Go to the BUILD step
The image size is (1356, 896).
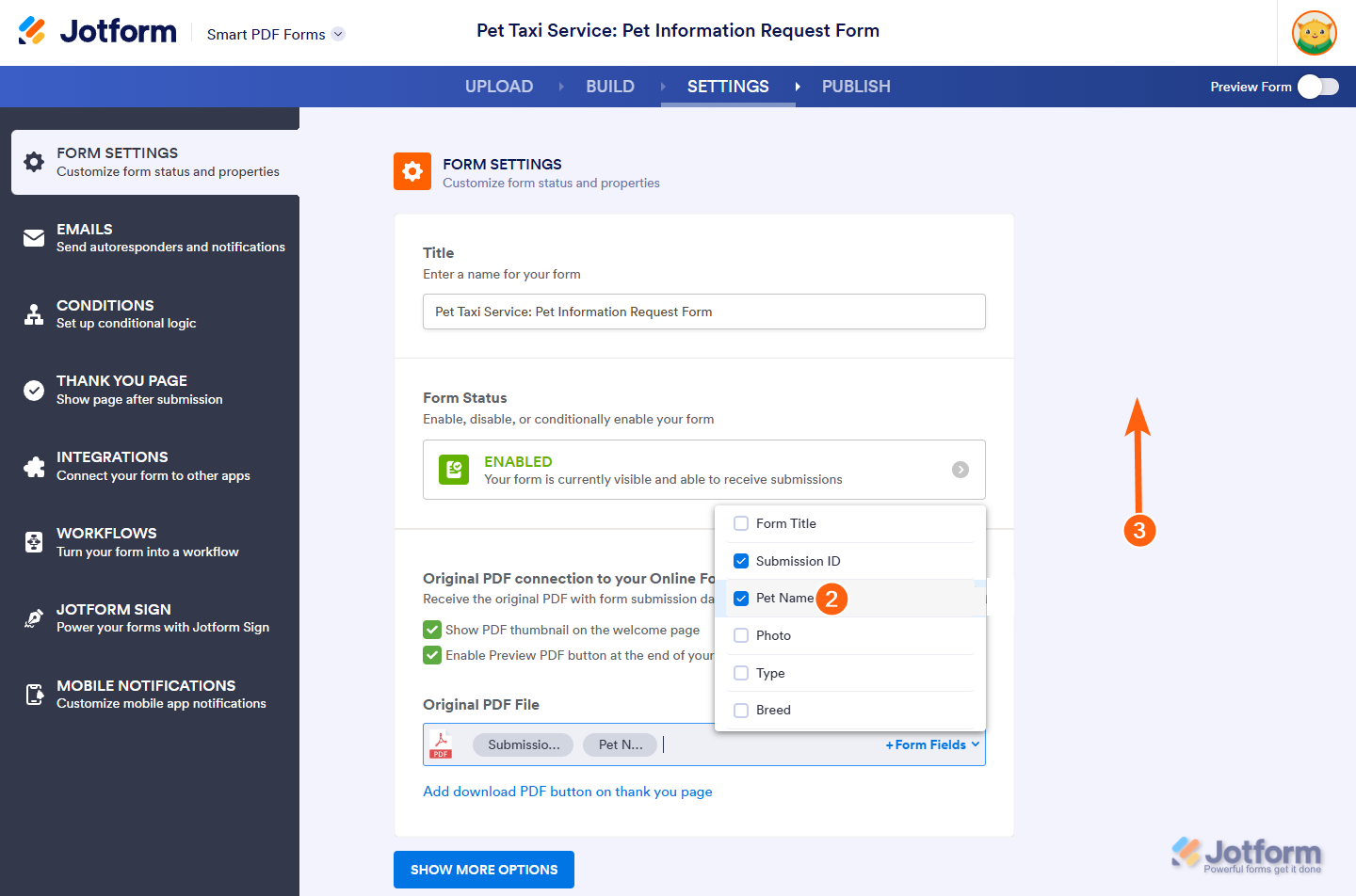point(610,86)
